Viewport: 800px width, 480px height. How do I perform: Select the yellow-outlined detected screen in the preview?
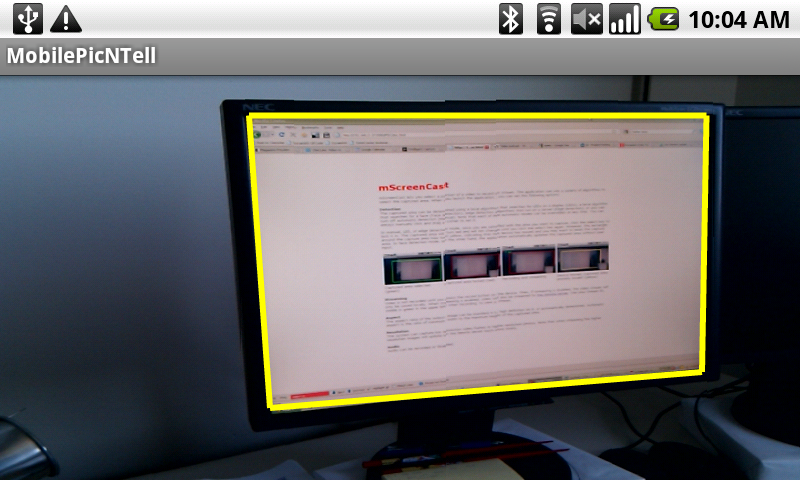(x=480, y=260)
